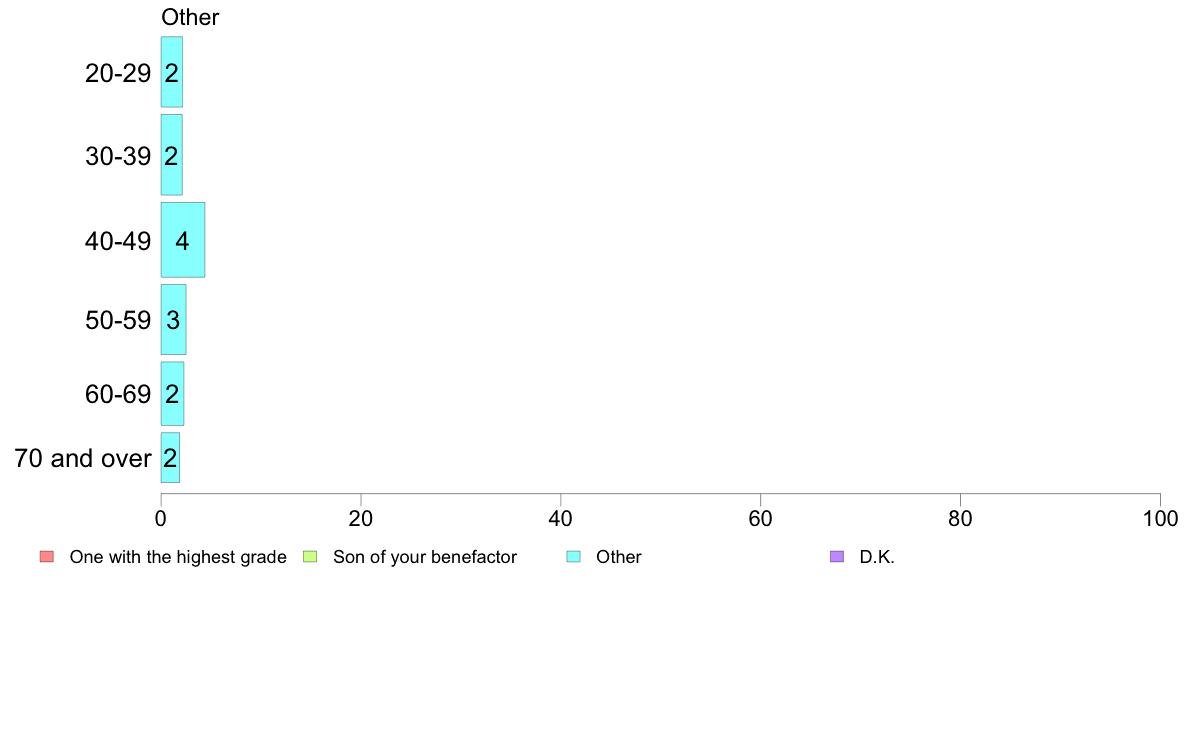
Task: Click the '70 and over' axis label
Action: pyautogui.click(x=83, y=459)
